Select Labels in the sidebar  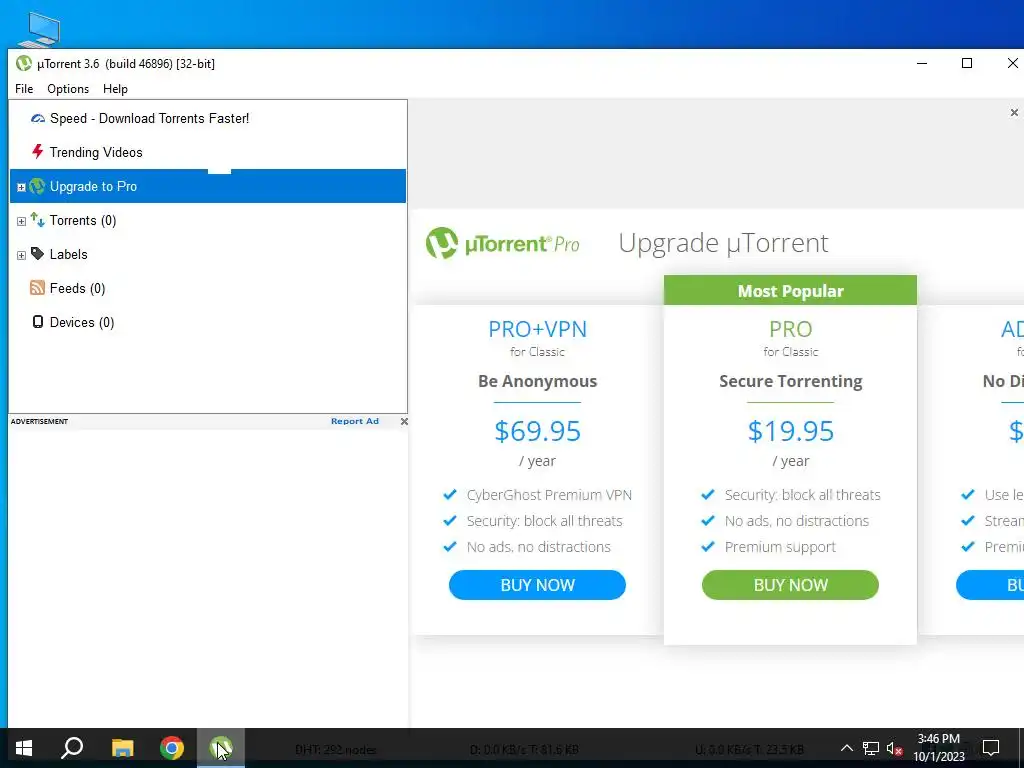click(69, 255)
